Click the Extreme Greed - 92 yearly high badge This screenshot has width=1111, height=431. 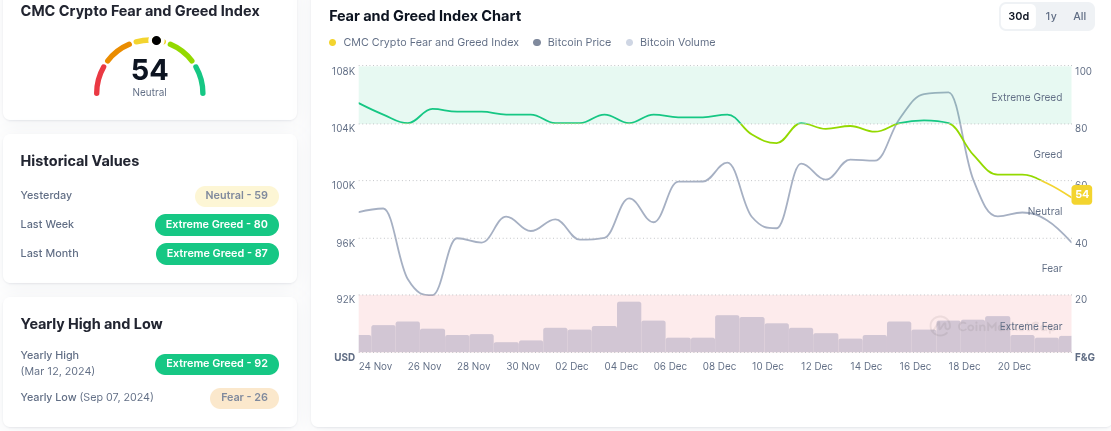click(217, 364)
